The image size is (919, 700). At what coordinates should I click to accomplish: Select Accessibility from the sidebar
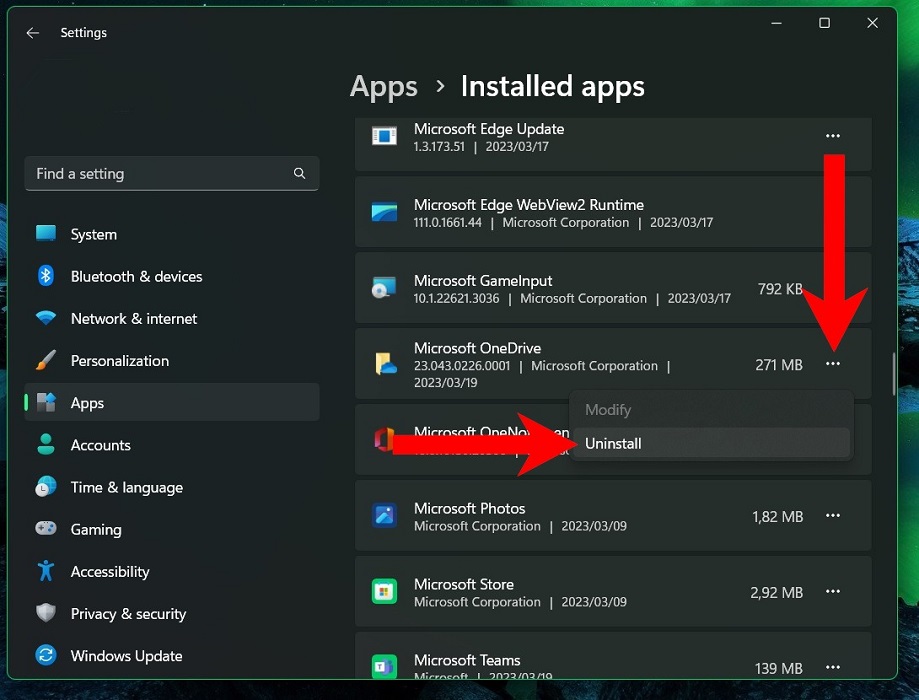click(x=110, y=571)
